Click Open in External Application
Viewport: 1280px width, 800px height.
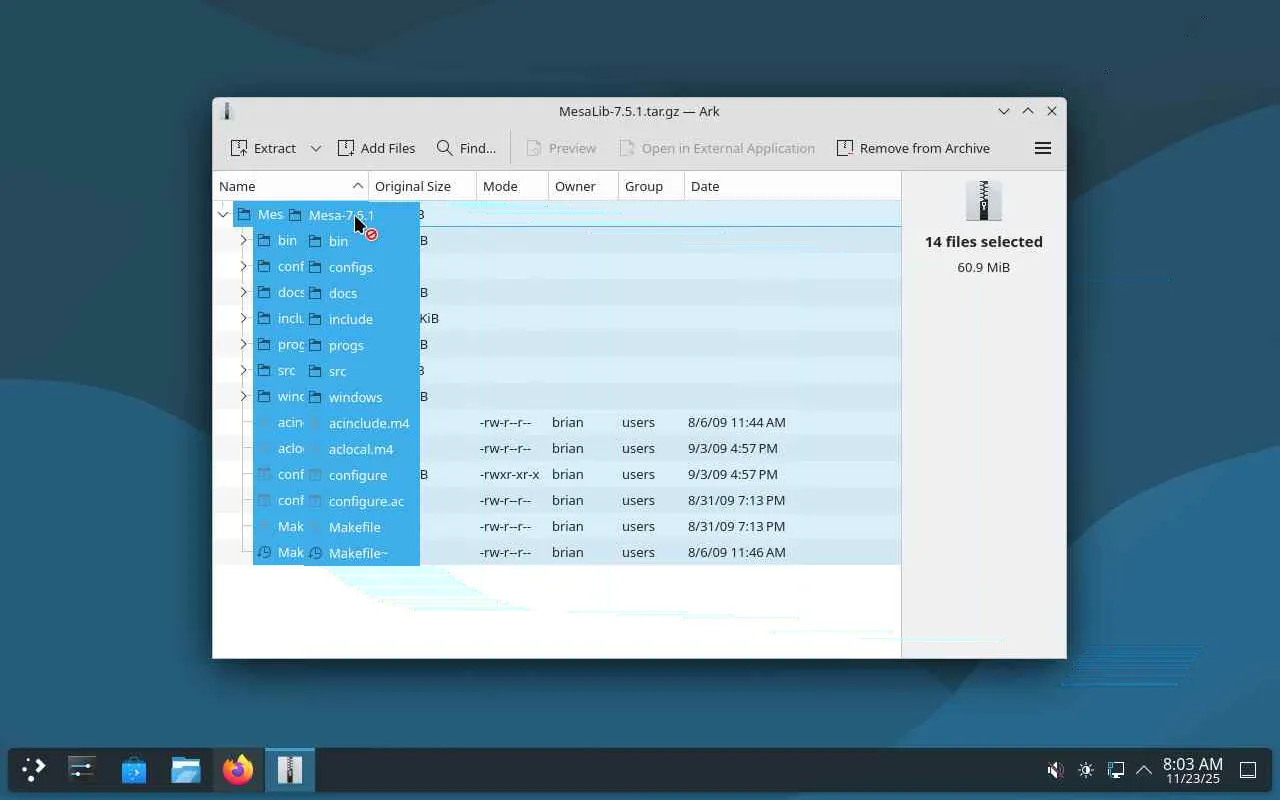pos(717,148)
